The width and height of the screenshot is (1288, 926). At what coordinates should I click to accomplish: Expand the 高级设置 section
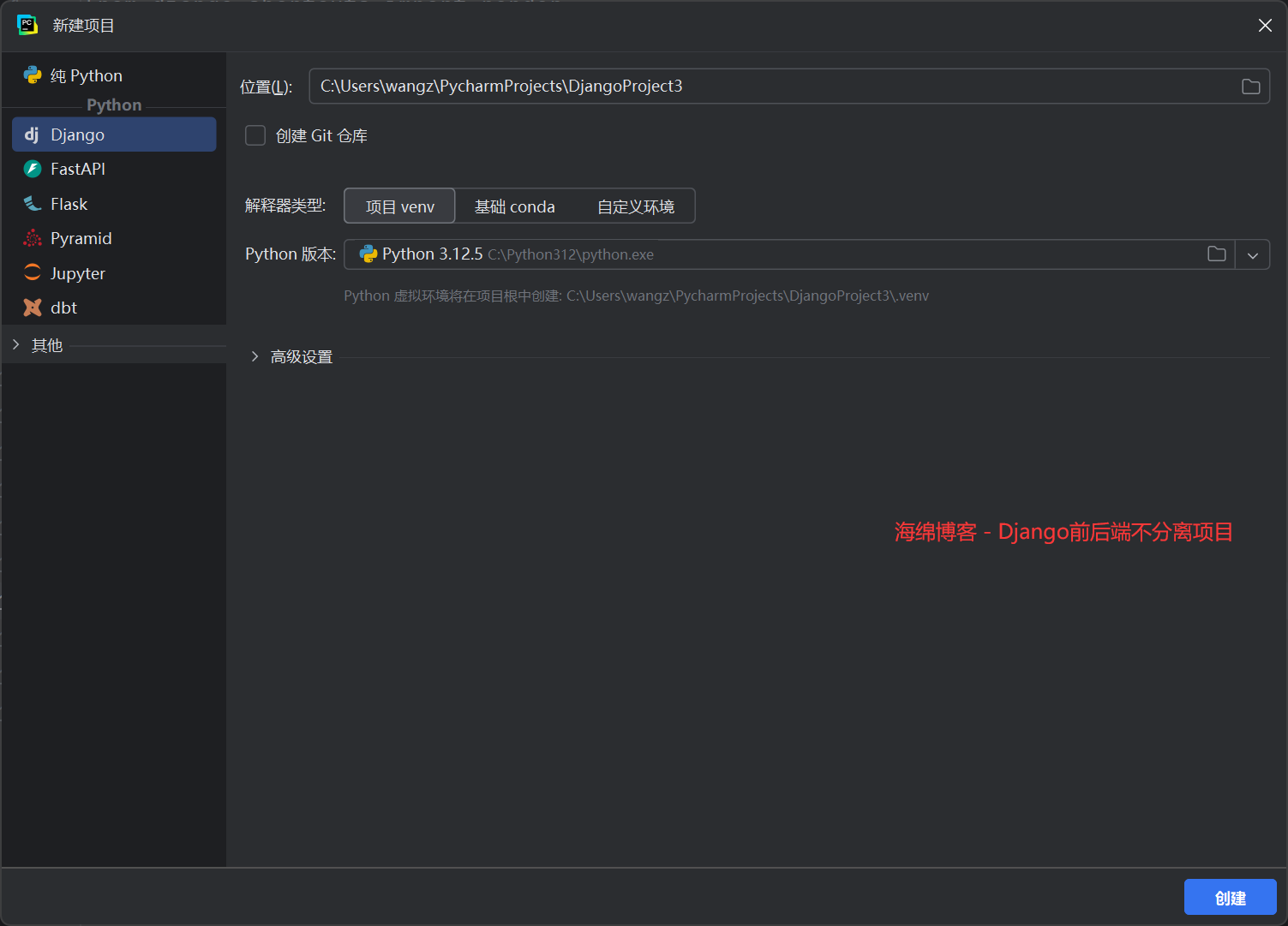point(255,357)
